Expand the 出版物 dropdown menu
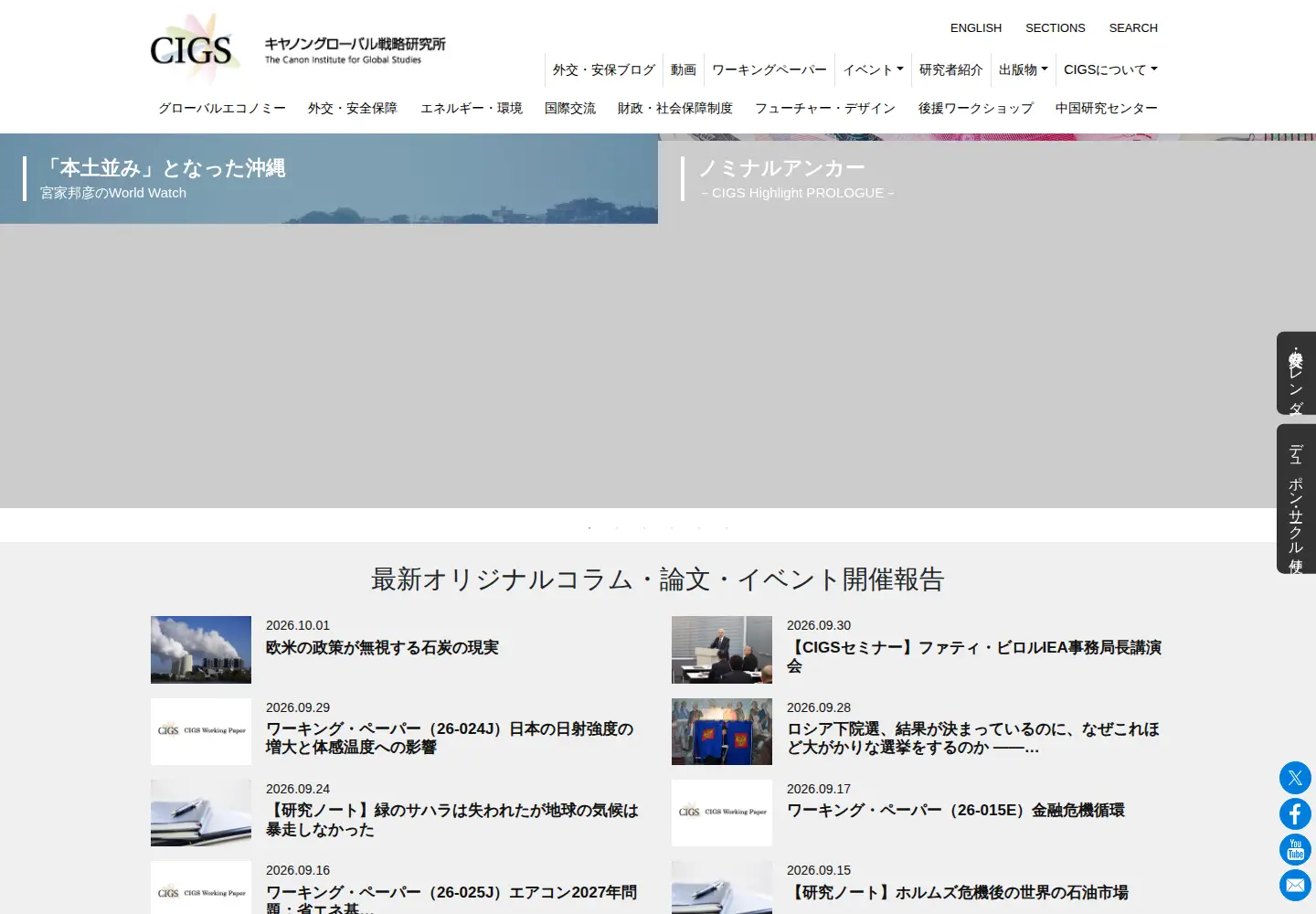 (1024, 69)
